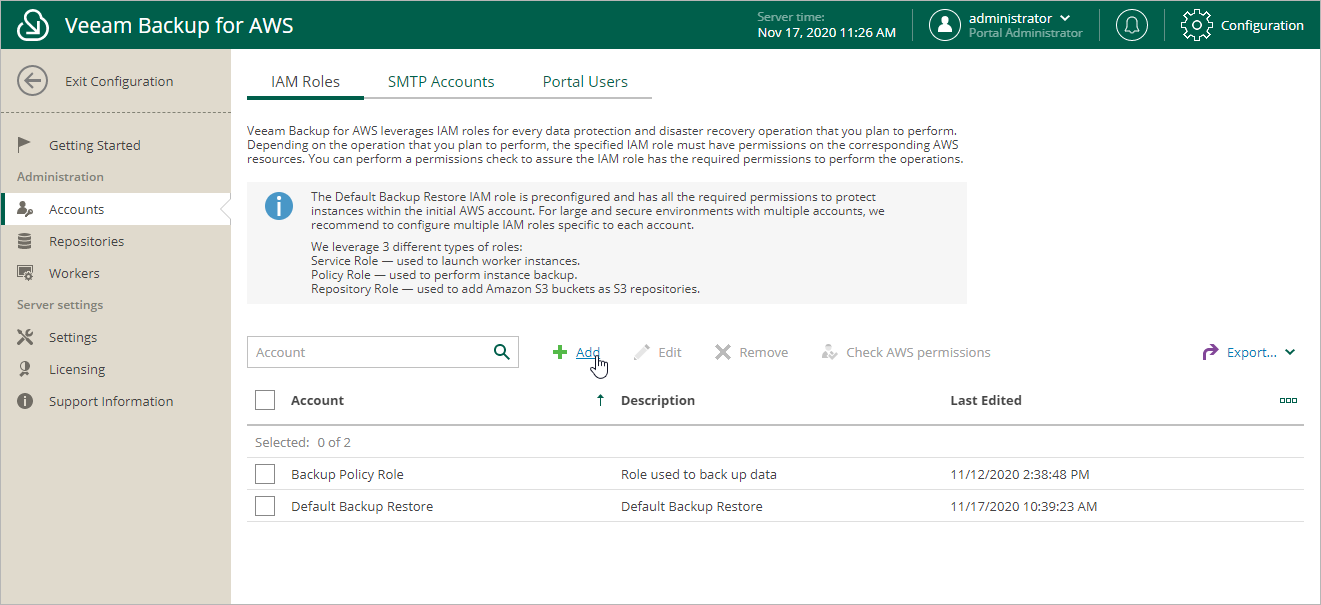Toggle the select-all checkbox in table header
Viewport: 1321px width, 605px height.
265,400
